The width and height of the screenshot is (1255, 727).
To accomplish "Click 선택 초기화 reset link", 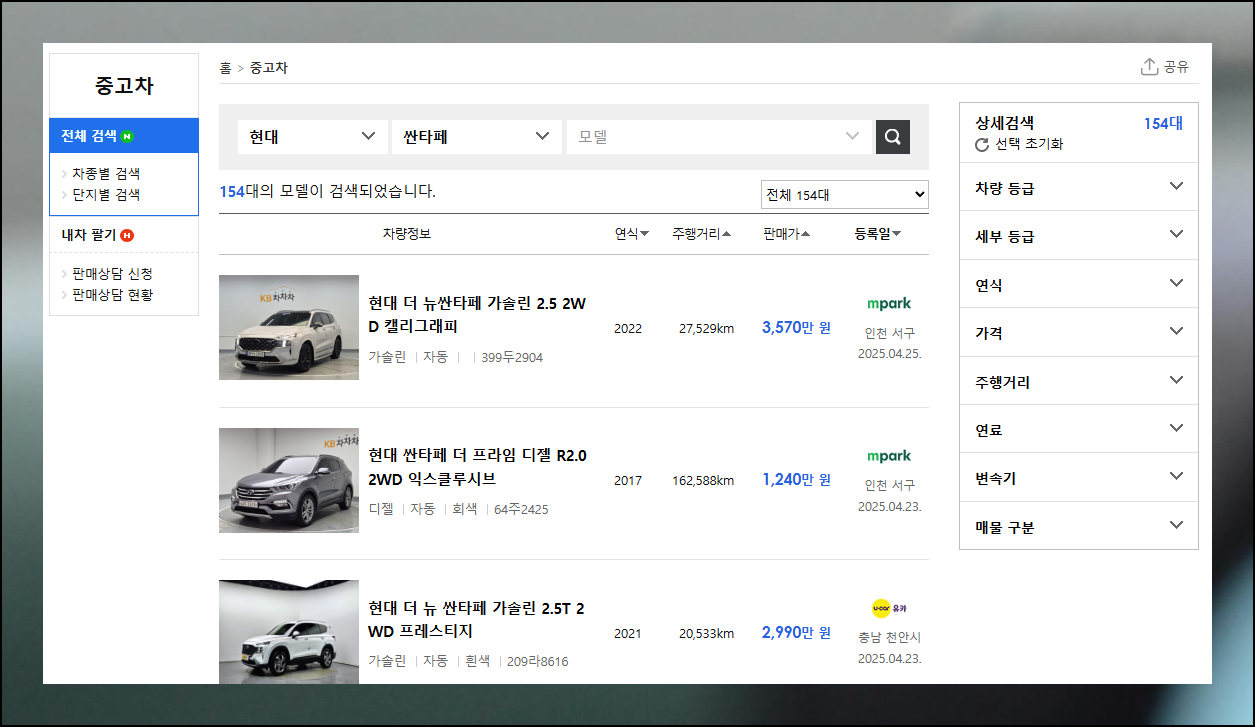I will pos(1029,144).
